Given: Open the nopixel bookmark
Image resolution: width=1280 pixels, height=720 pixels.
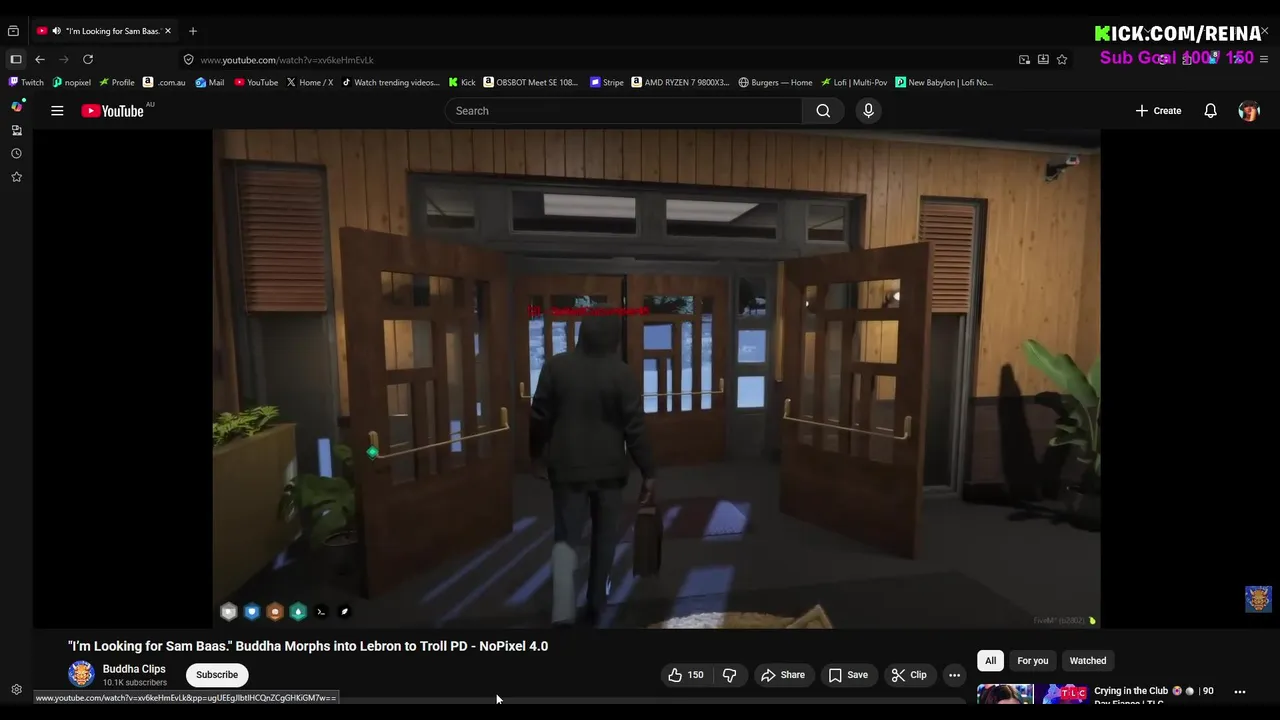Looking at the screenshot, I should click(71, 83).
